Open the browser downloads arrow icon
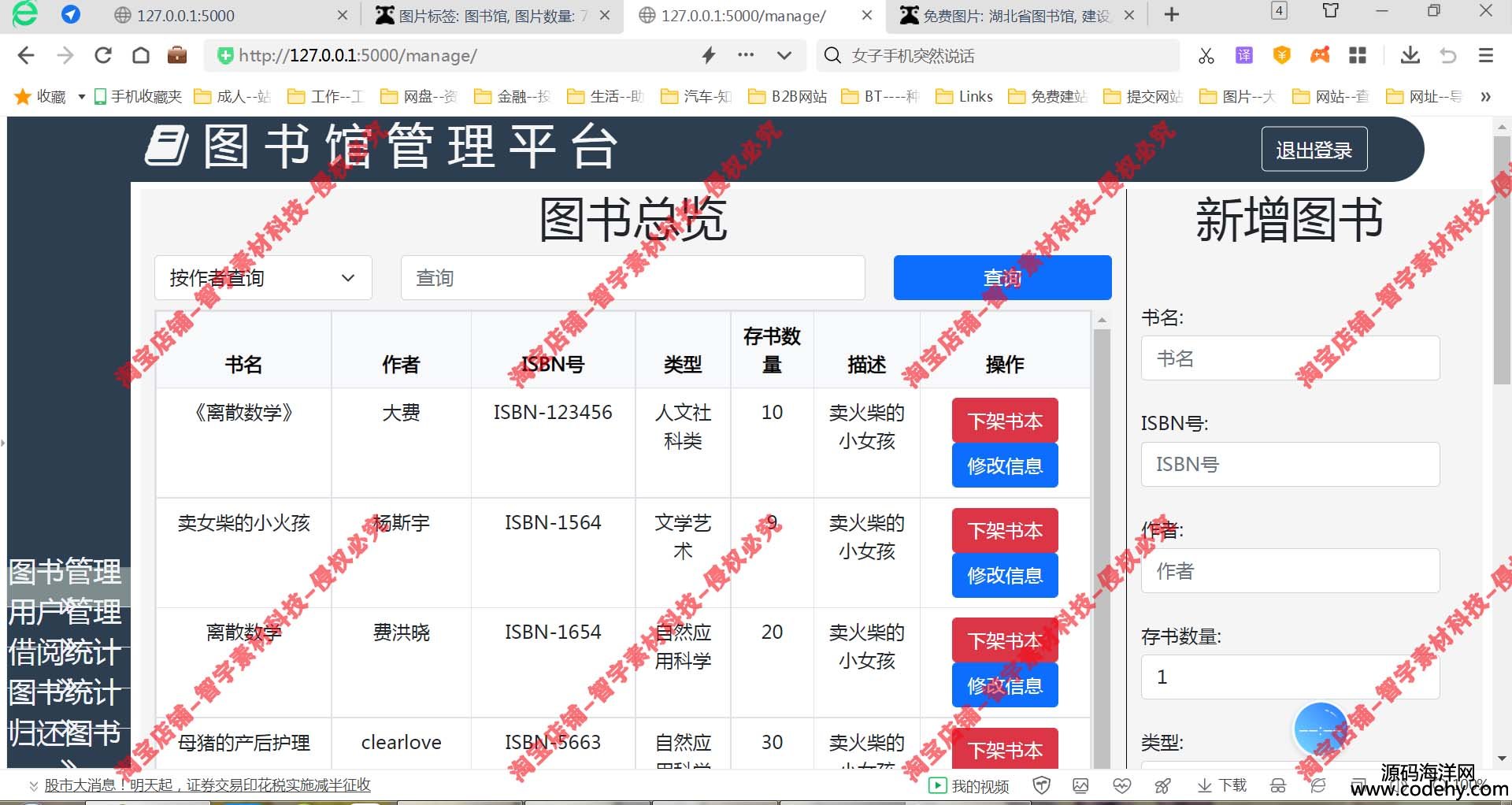 click(1410, 55)
